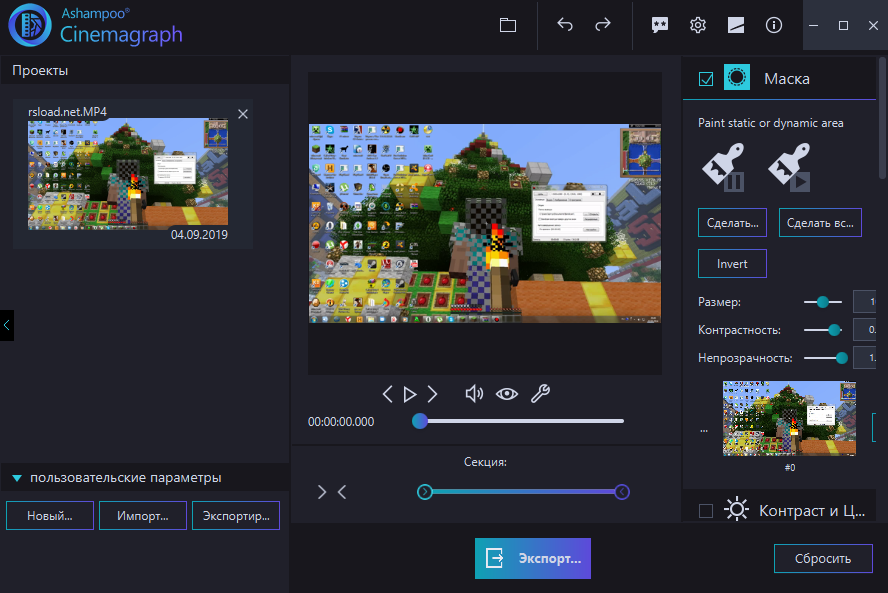Click the playback position slider handle
888x593 pixels.
(x=420, y=421)
